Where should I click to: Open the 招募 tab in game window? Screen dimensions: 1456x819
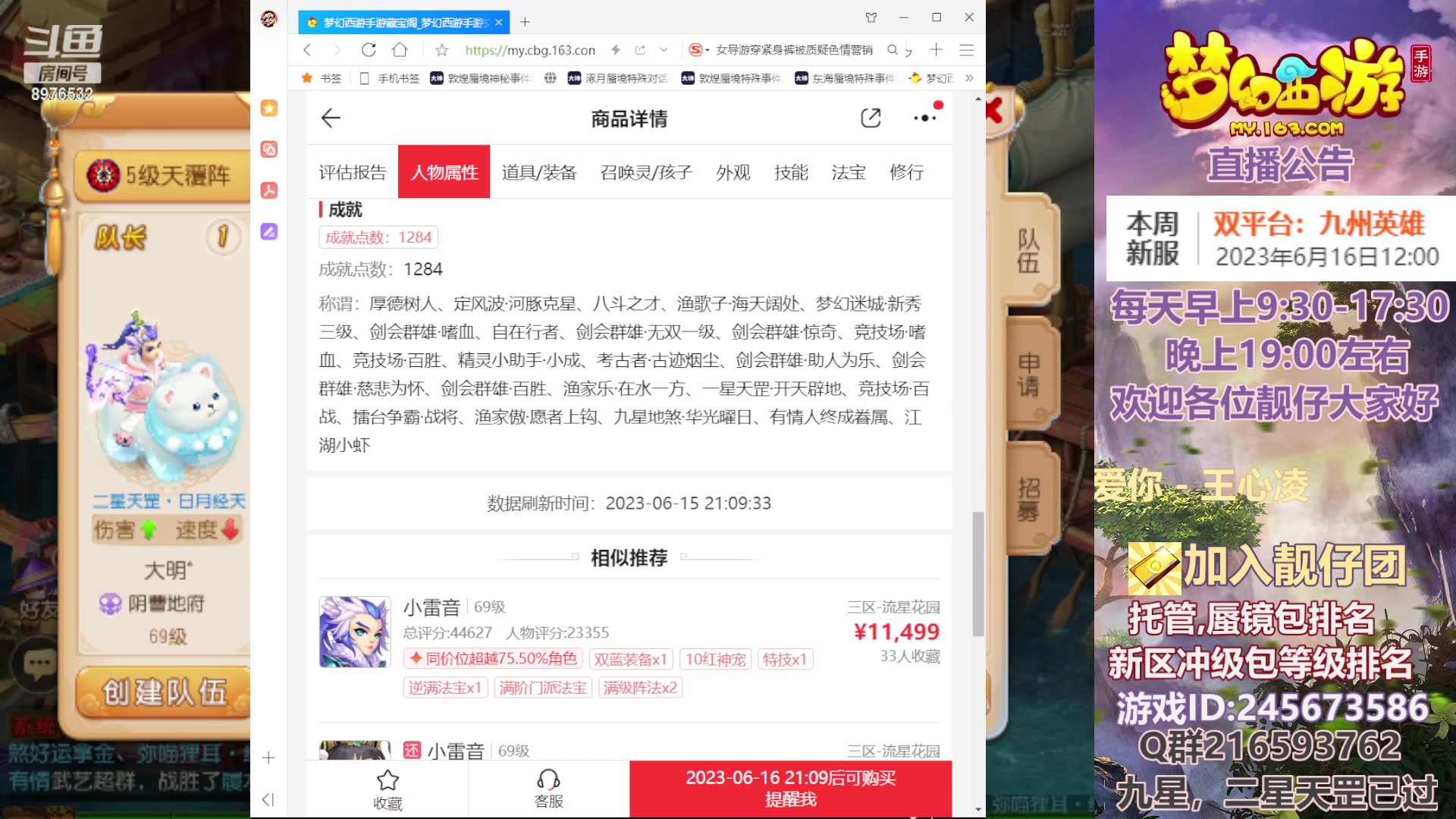point(1028,499)
